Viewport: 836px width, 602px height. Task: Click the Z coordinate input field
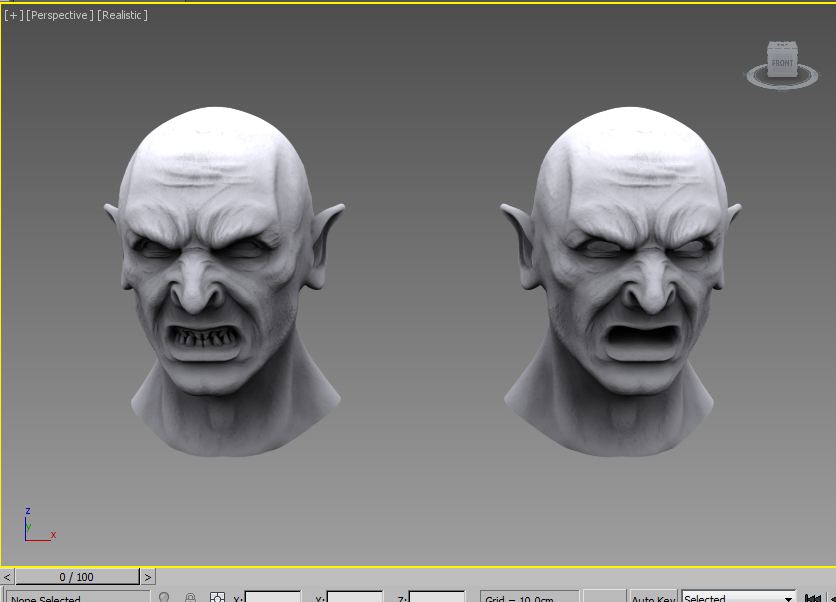437,597
